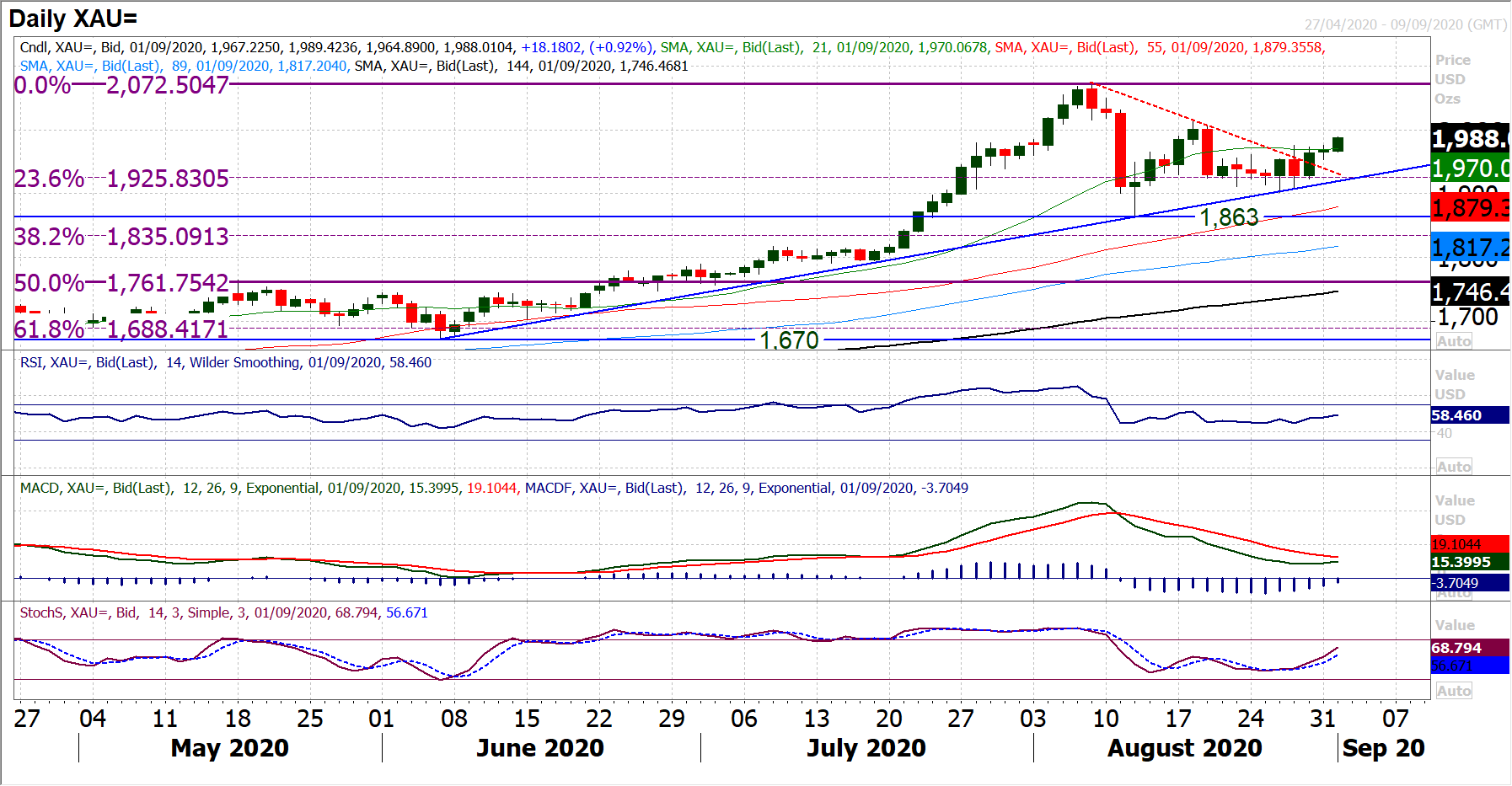1512x786 pixels.
Task: Click the MACD, XAU= indicator legend
Action: click(269, 488)
